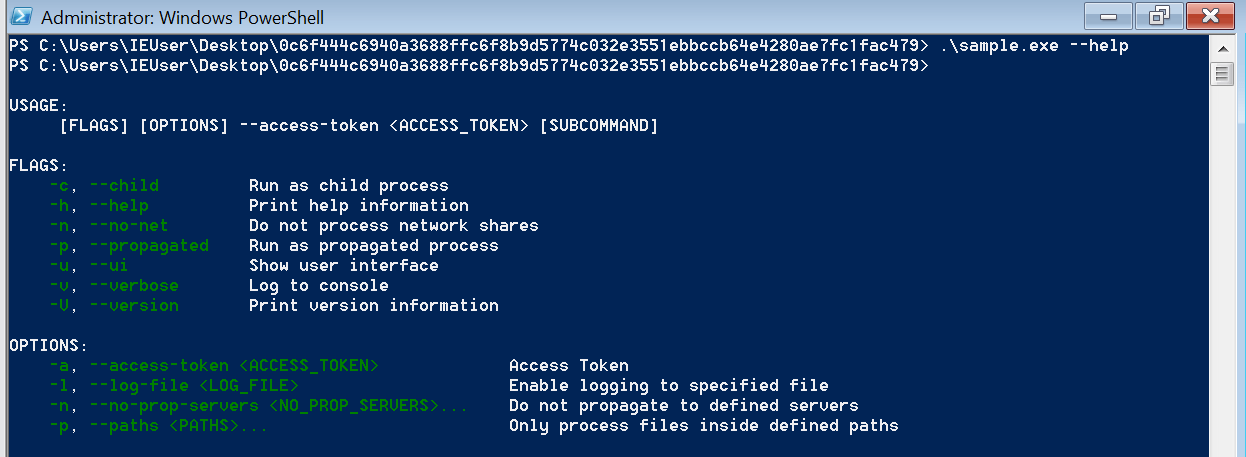Click the .\sample.exe --help command text
The image size is (1246, 457).
[x=1034, y=46]
